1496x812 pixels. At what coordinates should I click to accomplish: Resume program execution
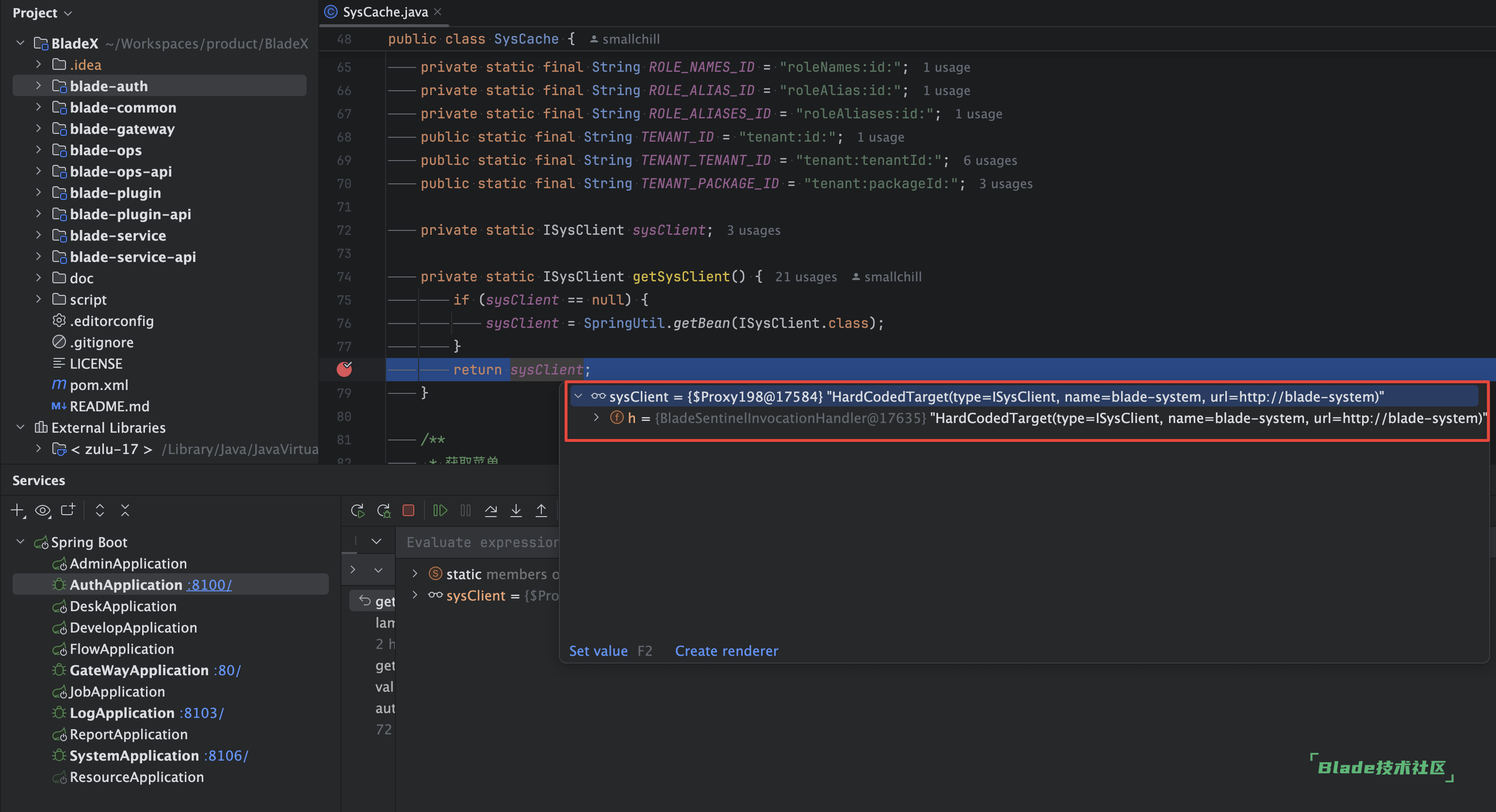(x=440, y=511)
